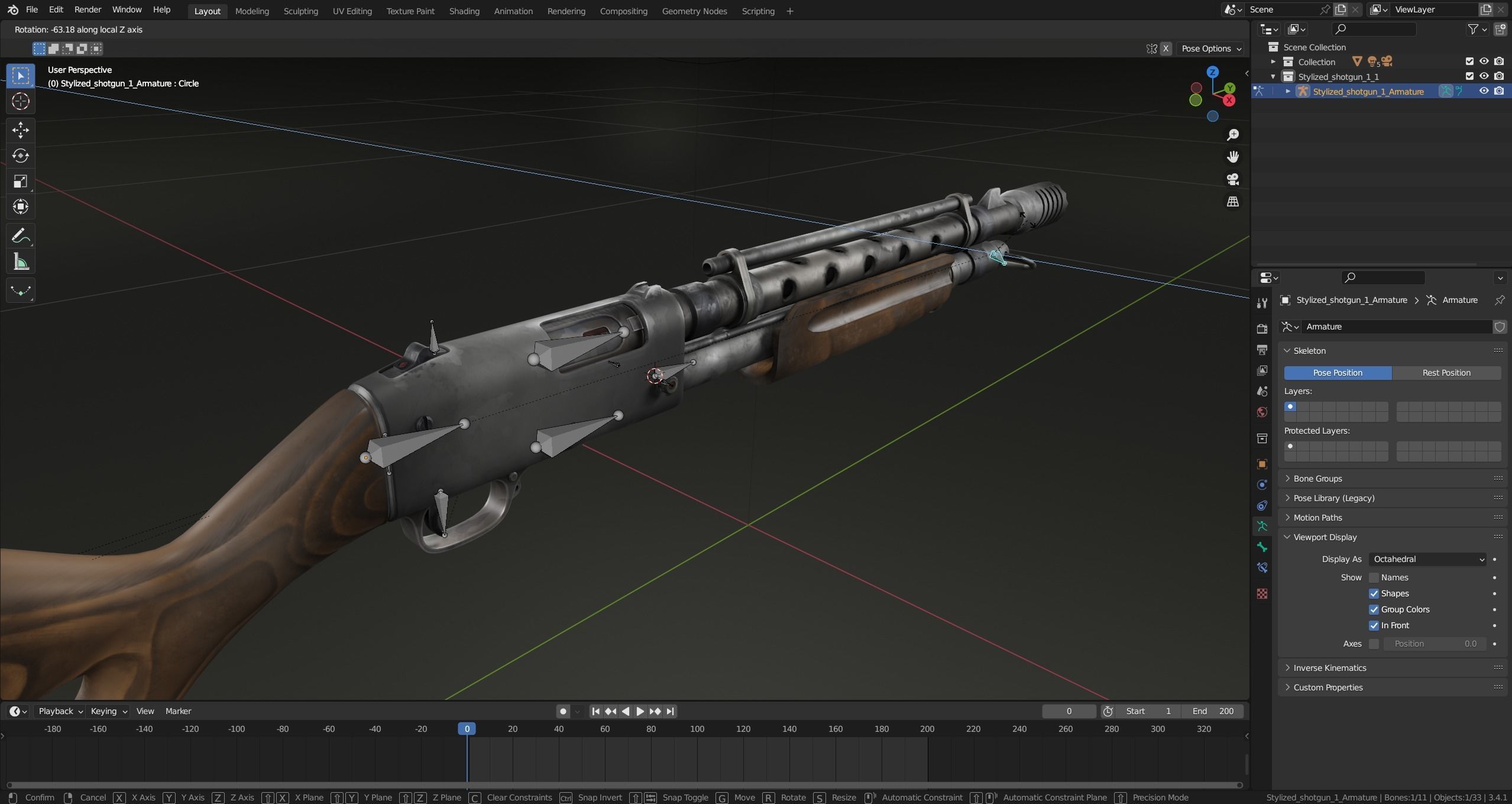The height and width of the screenshot is (804, 1512).
Task: Open the Object Constraints properties tab
Action: (x=1262, y=505)
